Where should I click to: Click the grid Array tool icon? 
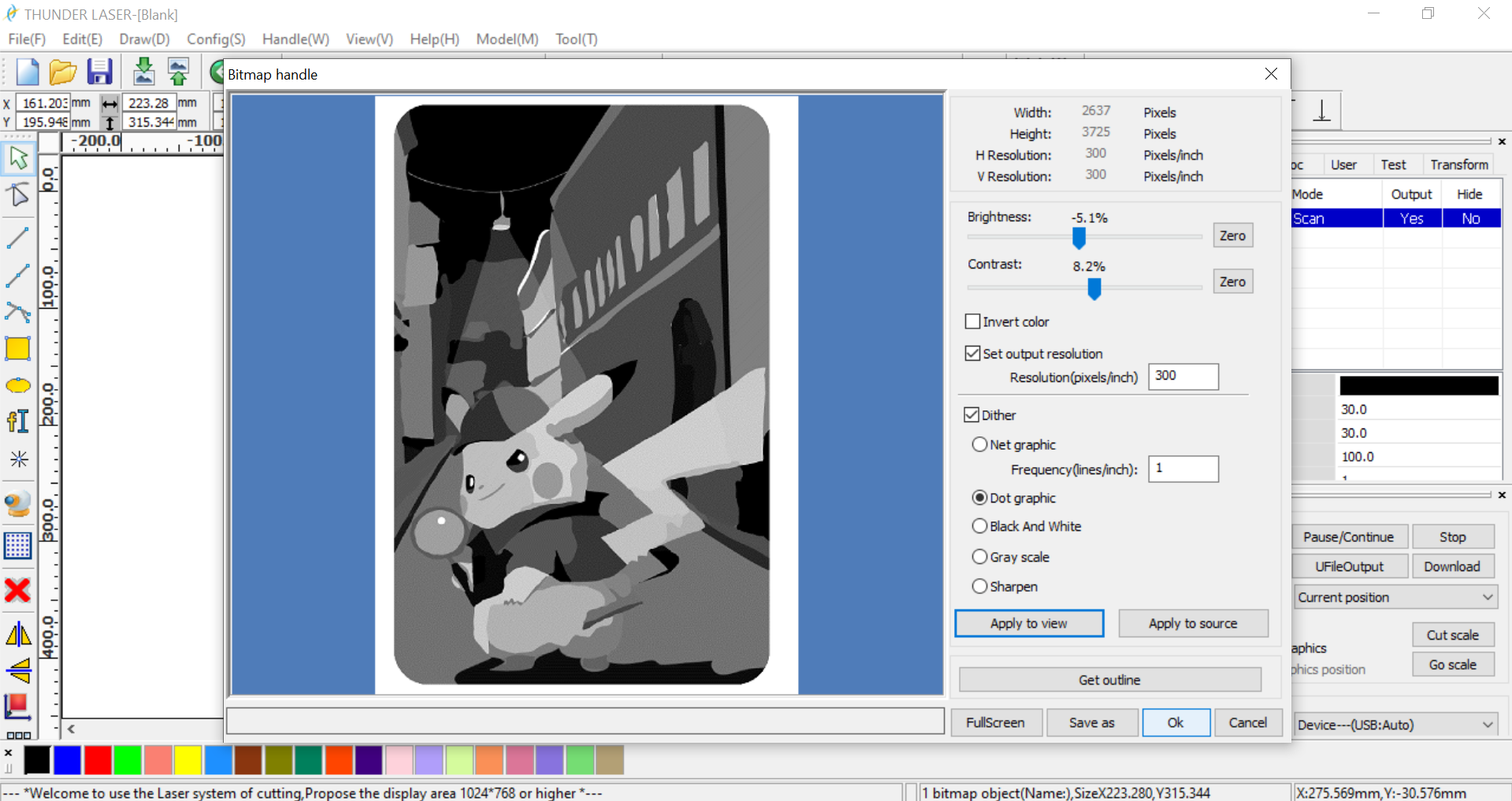tap(18, 545)
